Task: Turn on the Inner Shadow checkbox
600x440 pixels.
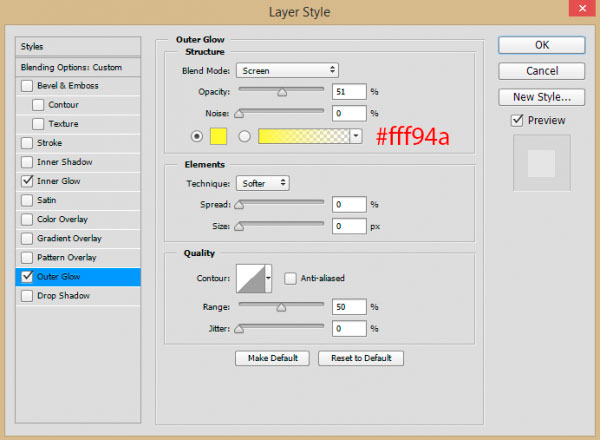Action: [27, 162]
